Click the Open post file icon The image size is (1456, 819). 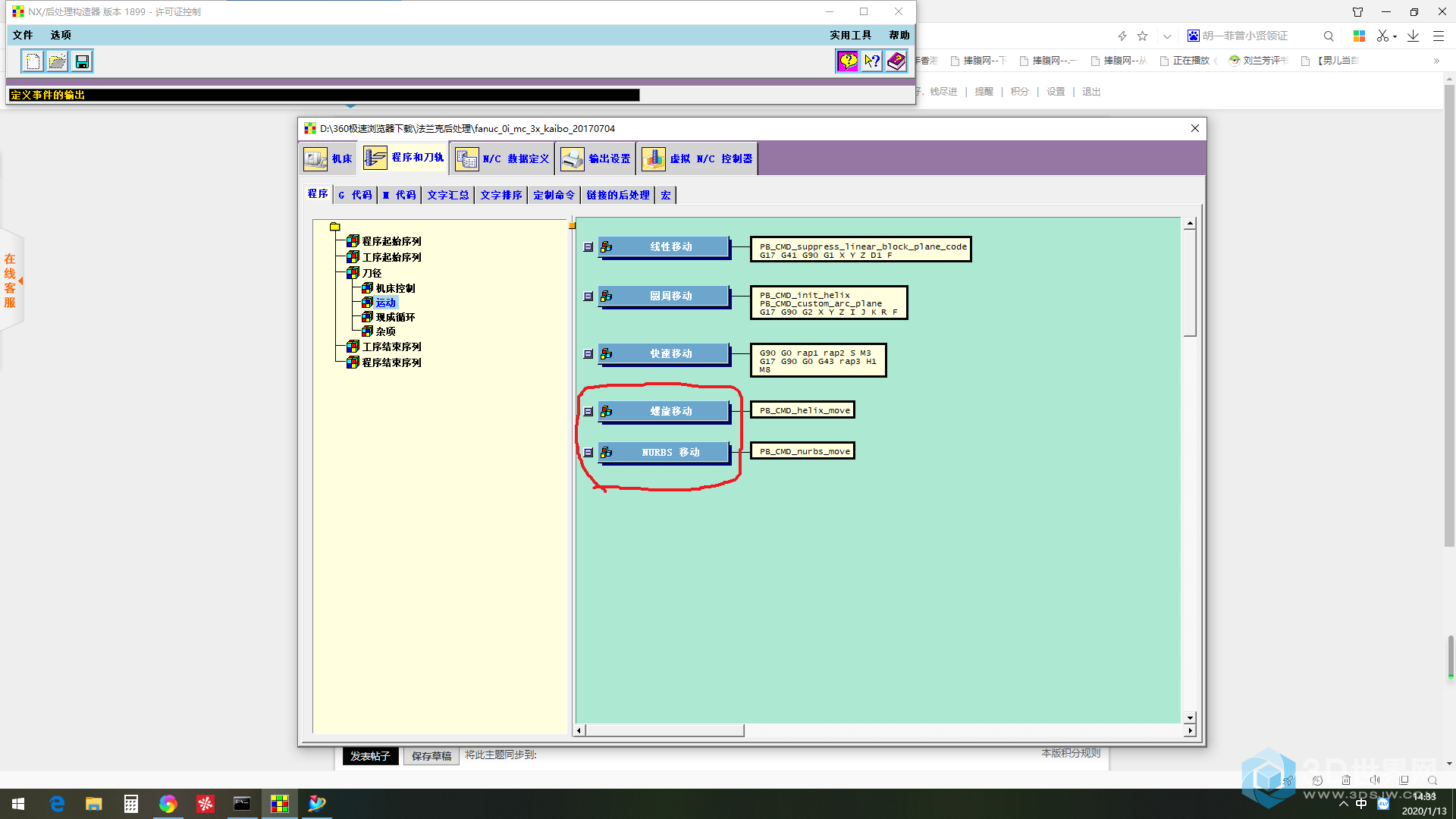point(58,61)
